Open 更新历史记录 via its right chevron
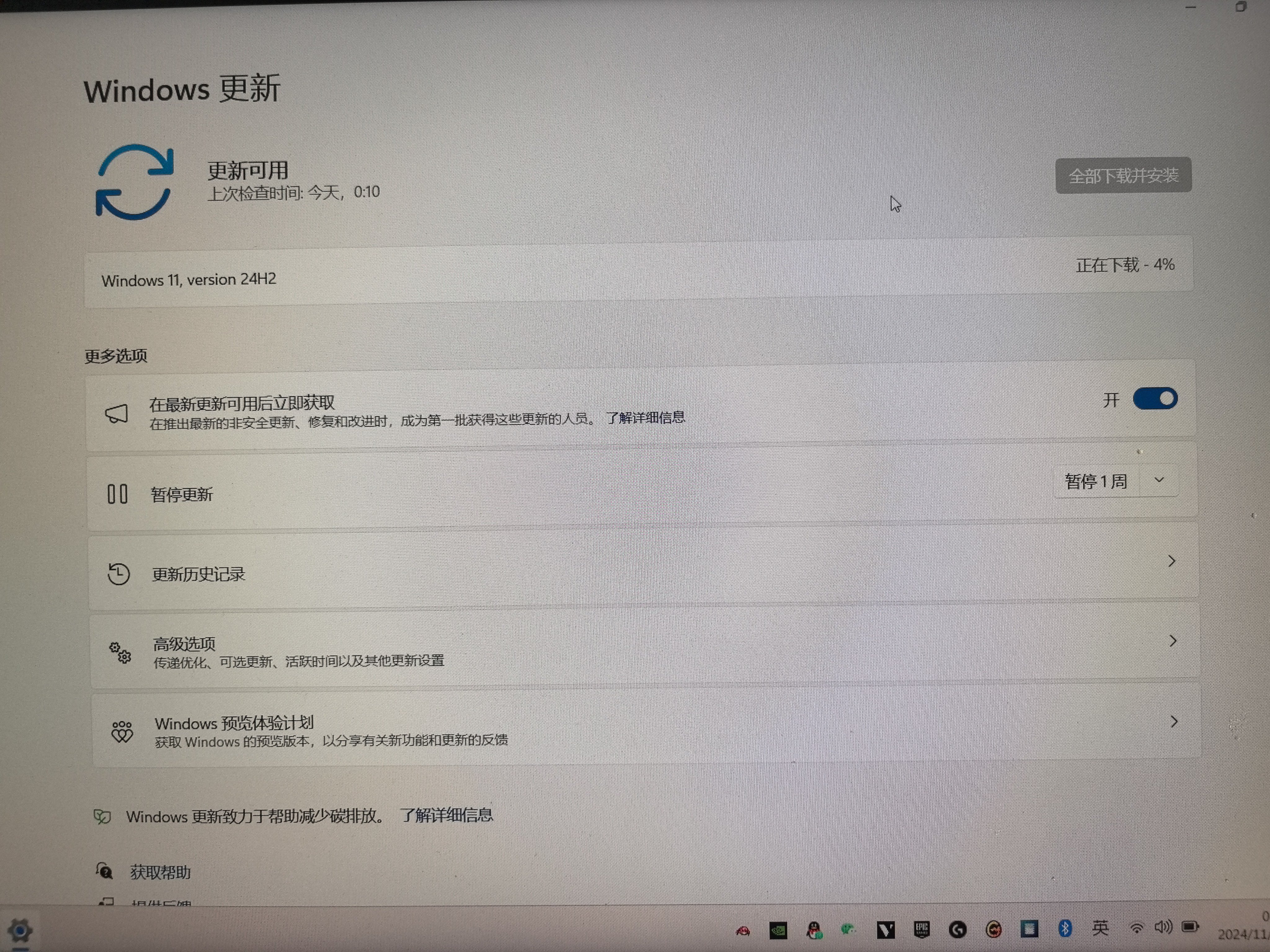 click(x=1172, y=561)
